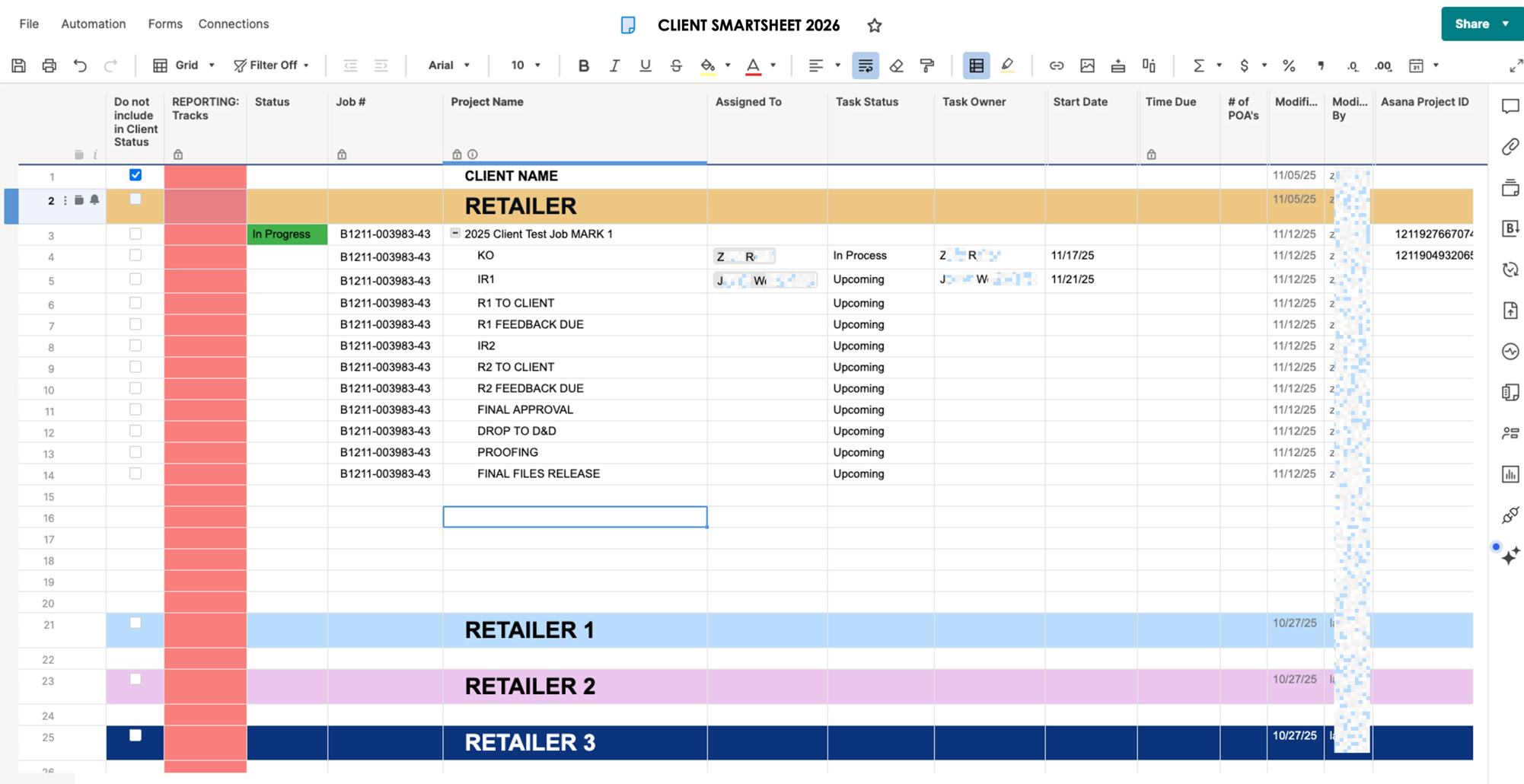Check the RETAILER 3 row checkbox
This screenshot has width=1524, height=784.
tap(136, 735)
